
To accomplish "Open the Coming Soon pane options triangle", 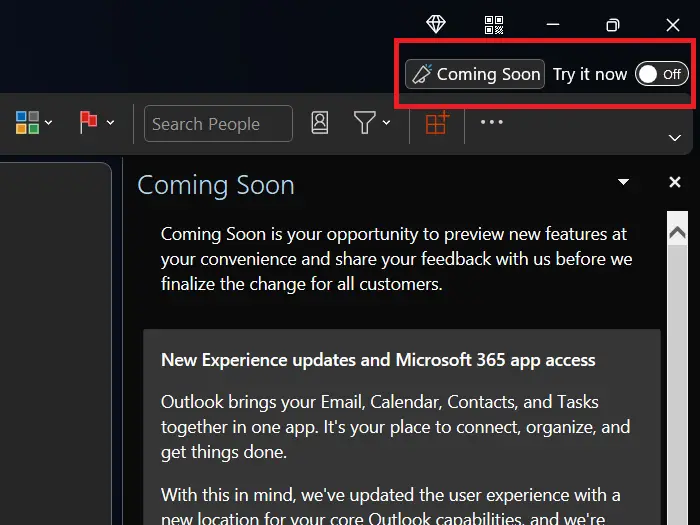I will click(623, 182).
